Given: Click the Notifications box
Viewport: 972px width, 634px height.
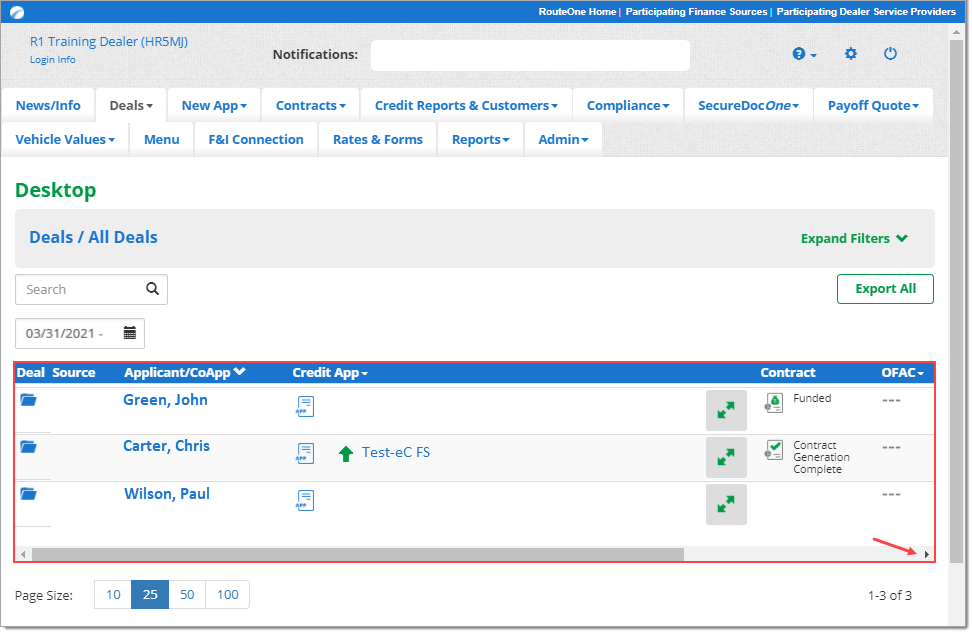Looking at the screenshot, I should tap(530, 55).
